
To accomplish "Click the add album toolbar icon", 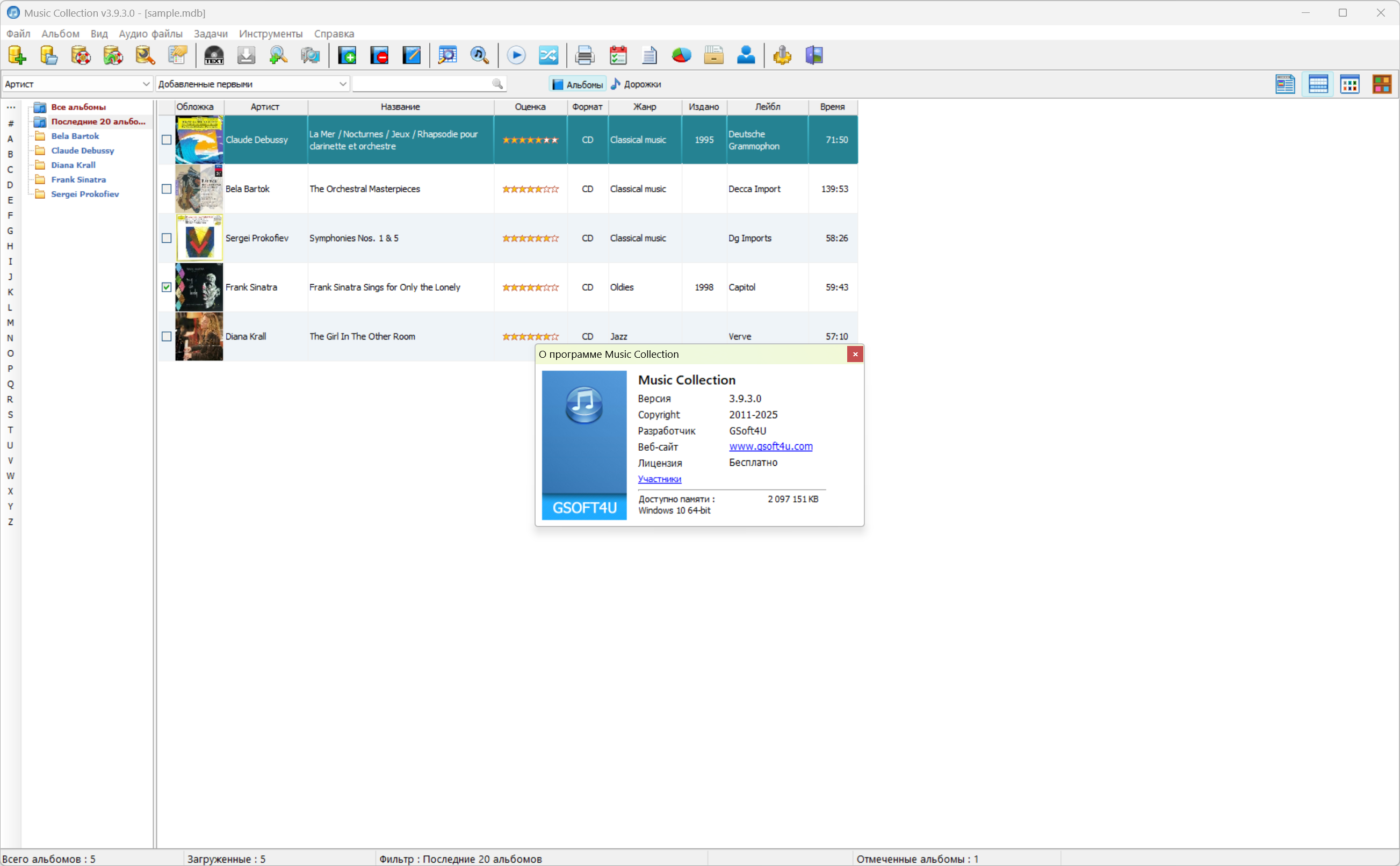I will pos(347,55).
